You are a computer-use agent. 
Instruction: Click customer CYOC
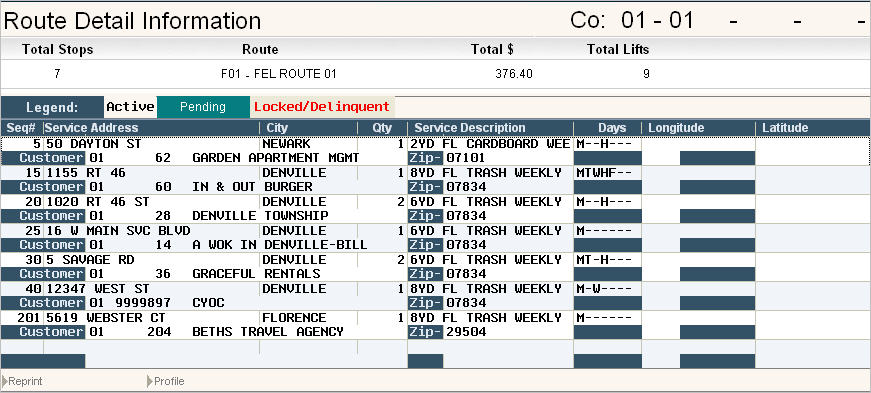click(208, 302)
